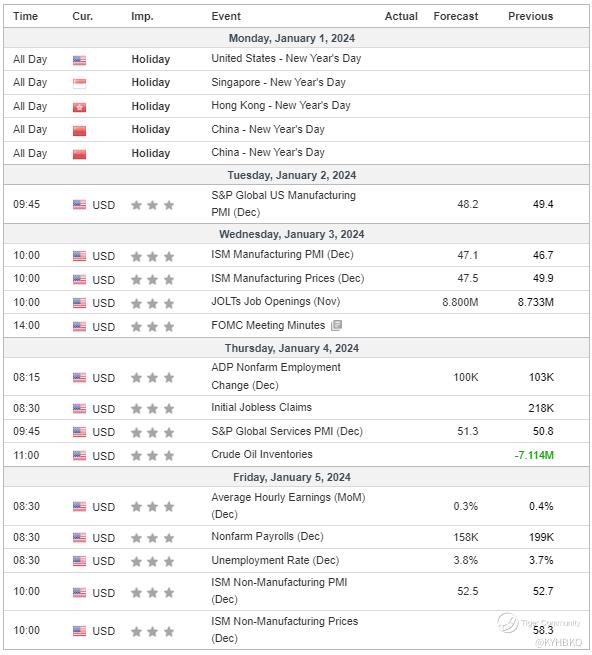Click the 14:00 time cell
Image resolution: width=592 pixels, height=655 pixels.
coord(27,325)
